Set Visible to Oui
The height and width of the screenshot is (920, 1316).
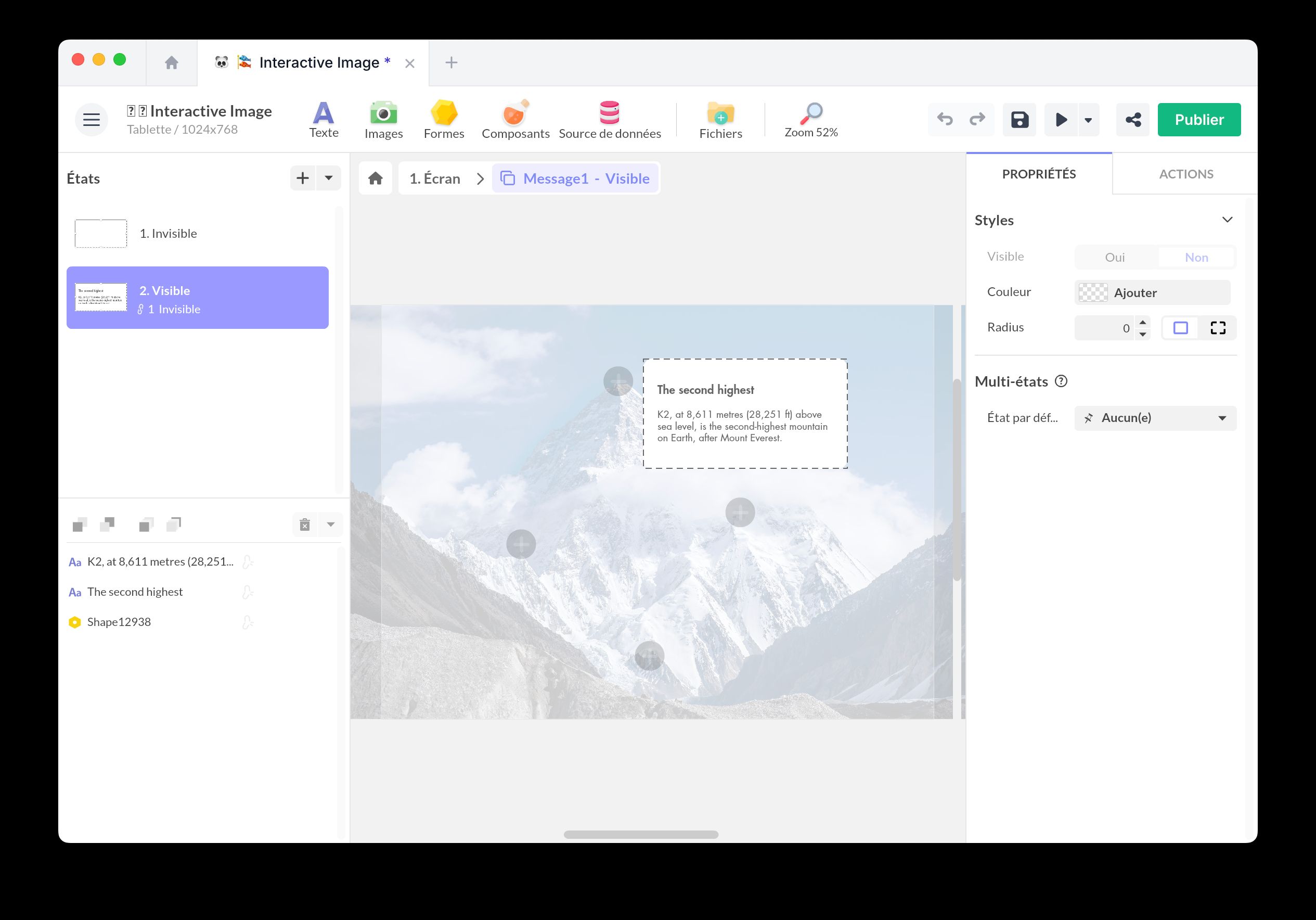[x=1114, y=258]
